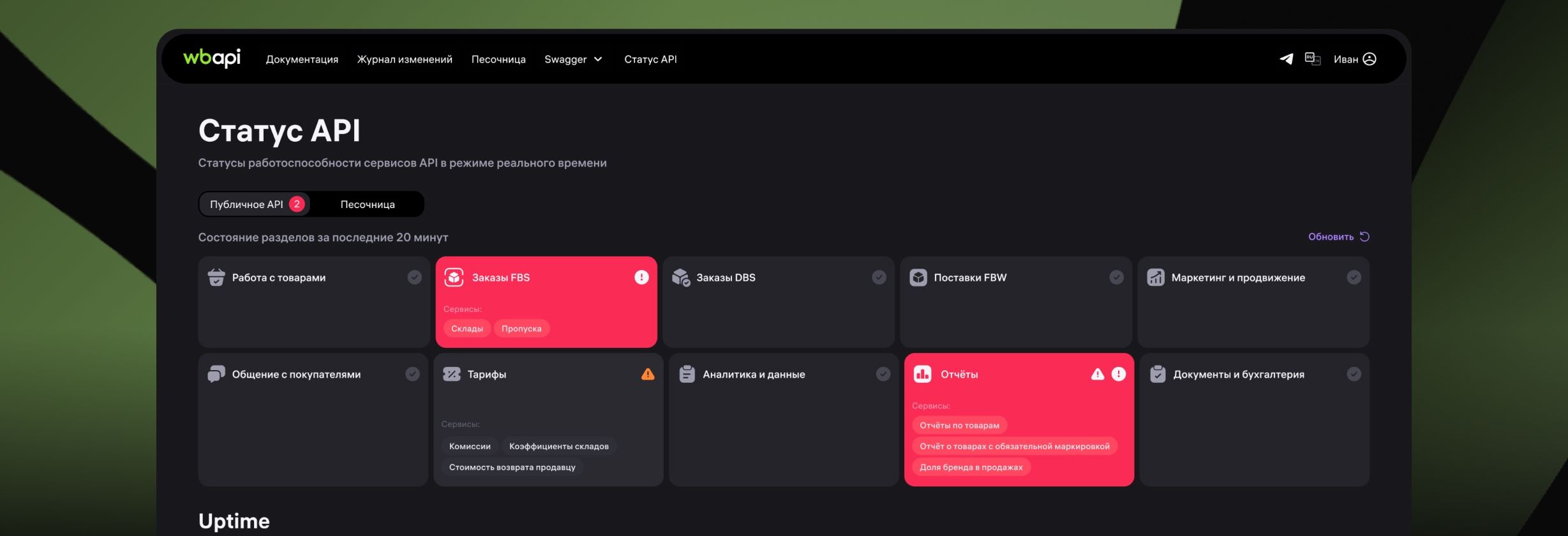This screenshot has width=1568, height=536.
Task: Click the Склады service tag
Action: (x=467, y=329)
